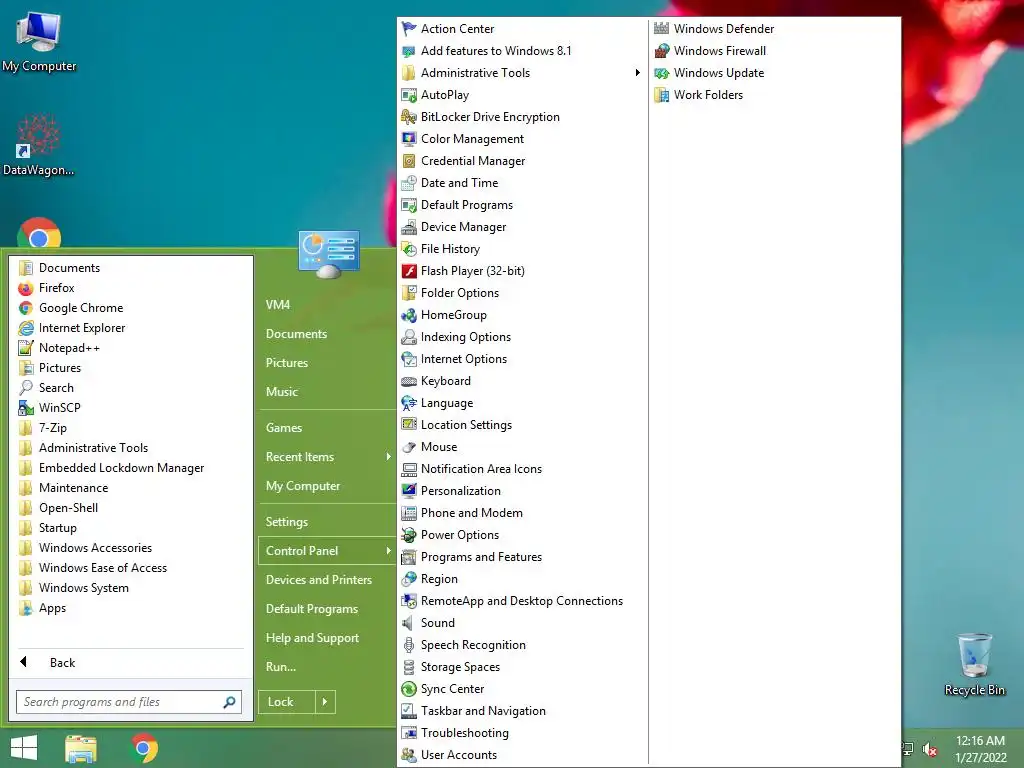Open the Speech Recognition microphone icon

pos(409,645)
